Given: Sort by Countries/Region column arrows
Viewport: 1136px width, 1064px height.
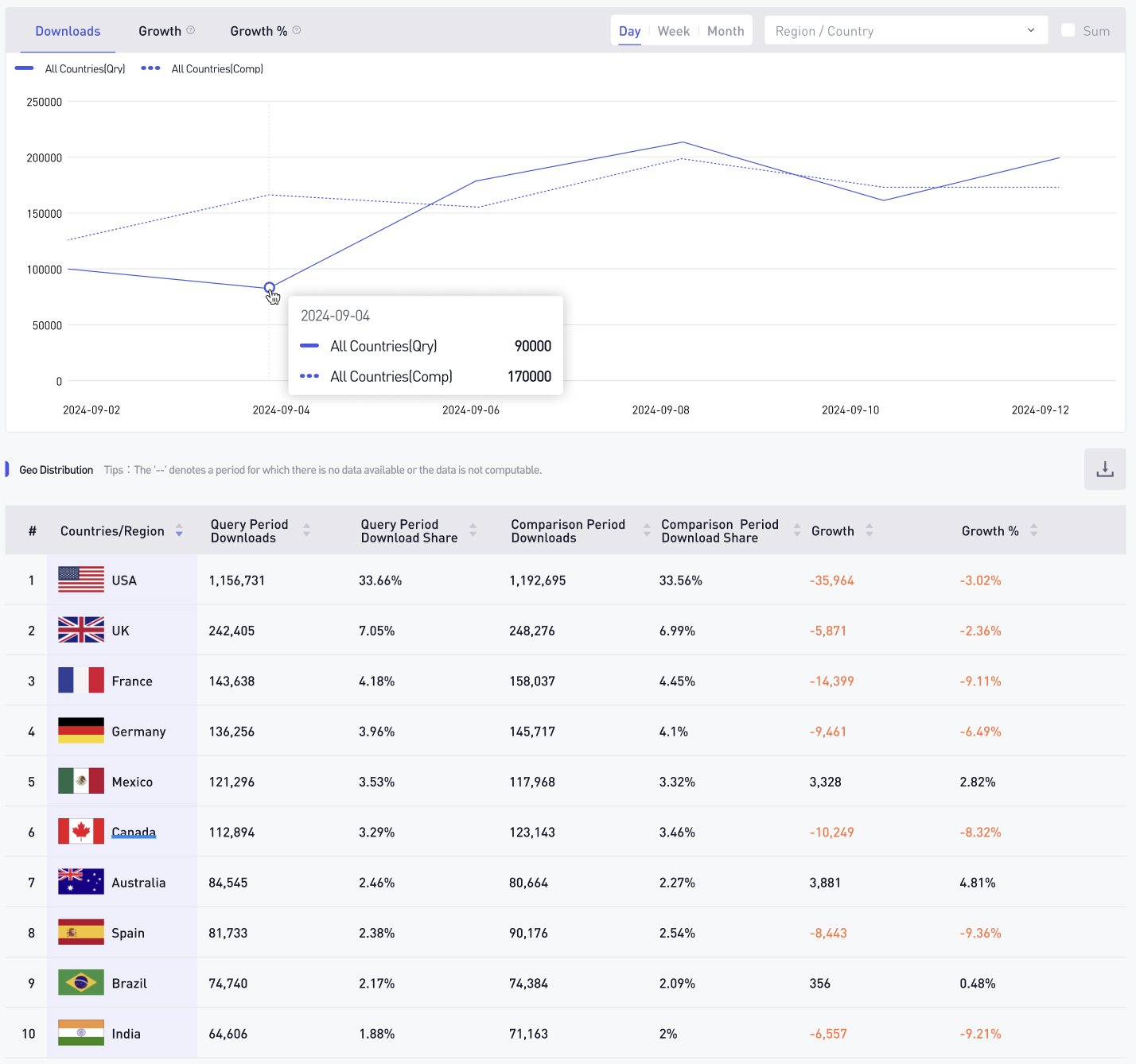Looking at the screenshot, I should (179, 530).
